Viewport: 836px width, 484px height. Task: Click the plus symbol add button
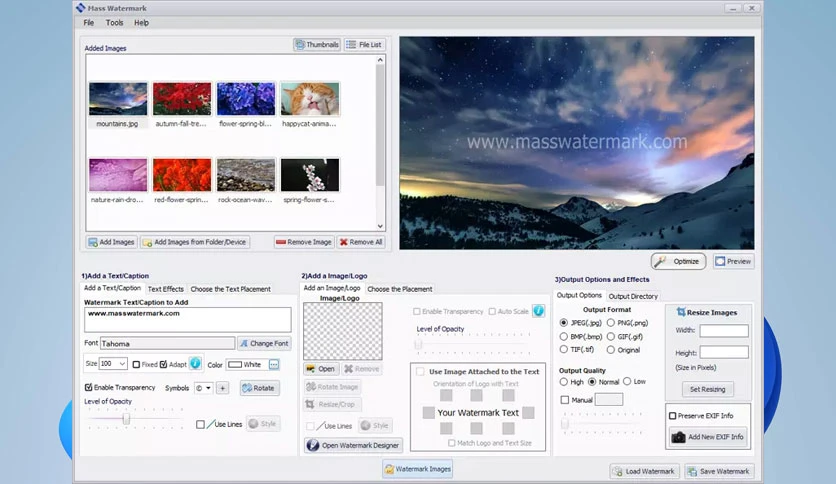click(222, 388)
